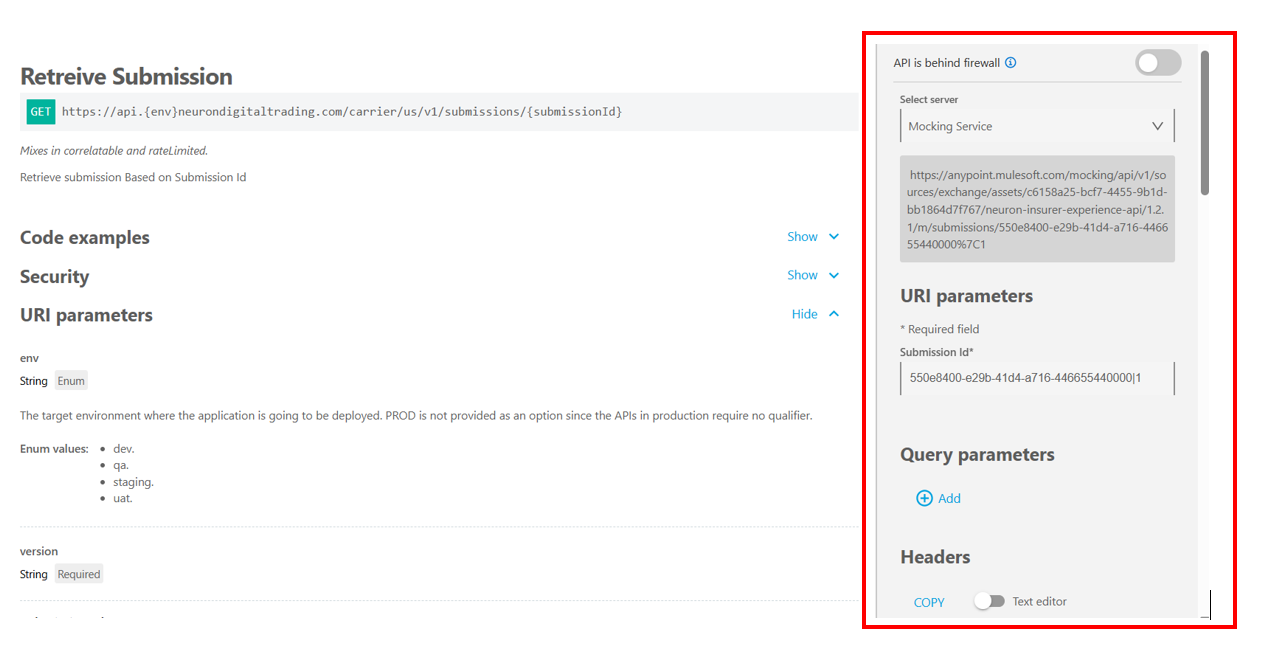Collapse the URI parameters section
The image size is (1271, 656).
click(805, 313)
